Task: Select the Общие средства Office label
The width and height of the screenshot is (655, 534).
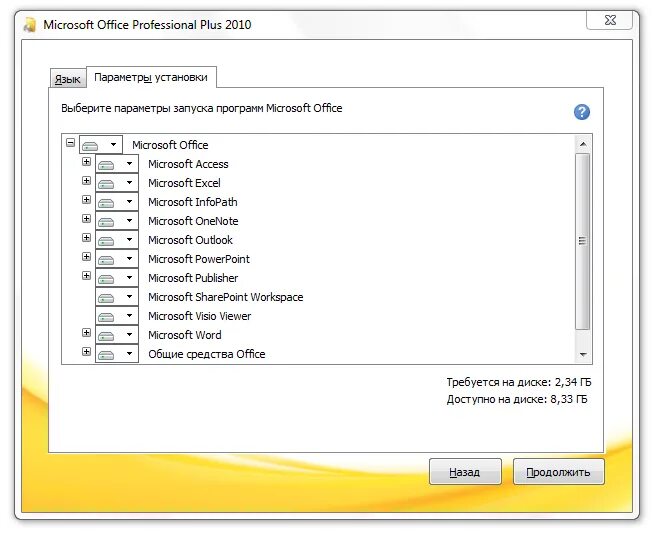Action: click(207, 354)
